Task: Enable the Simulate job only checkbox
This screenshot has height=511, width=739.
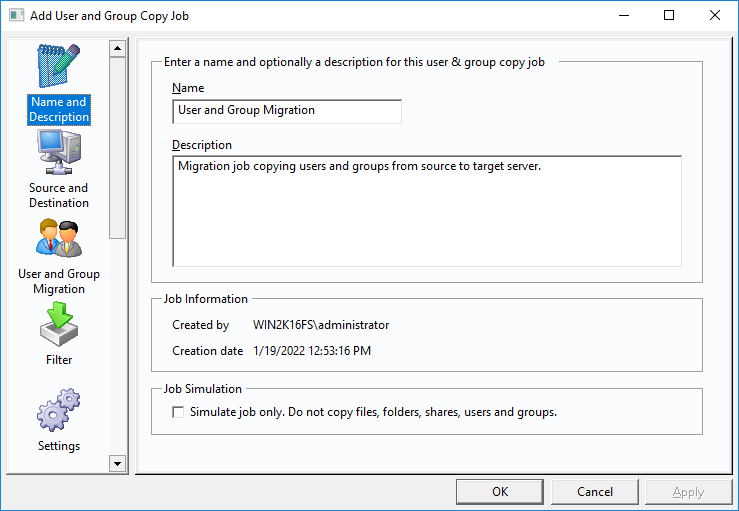Action: [x=178, y=412]
